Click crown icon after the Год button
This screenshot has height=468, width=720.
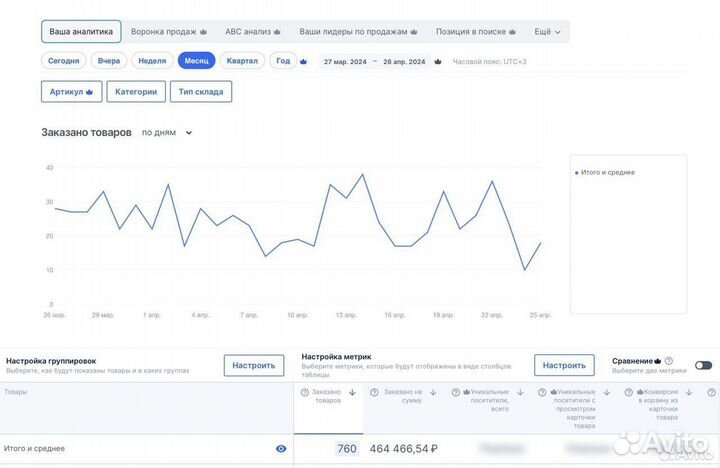tap(303, 61)
